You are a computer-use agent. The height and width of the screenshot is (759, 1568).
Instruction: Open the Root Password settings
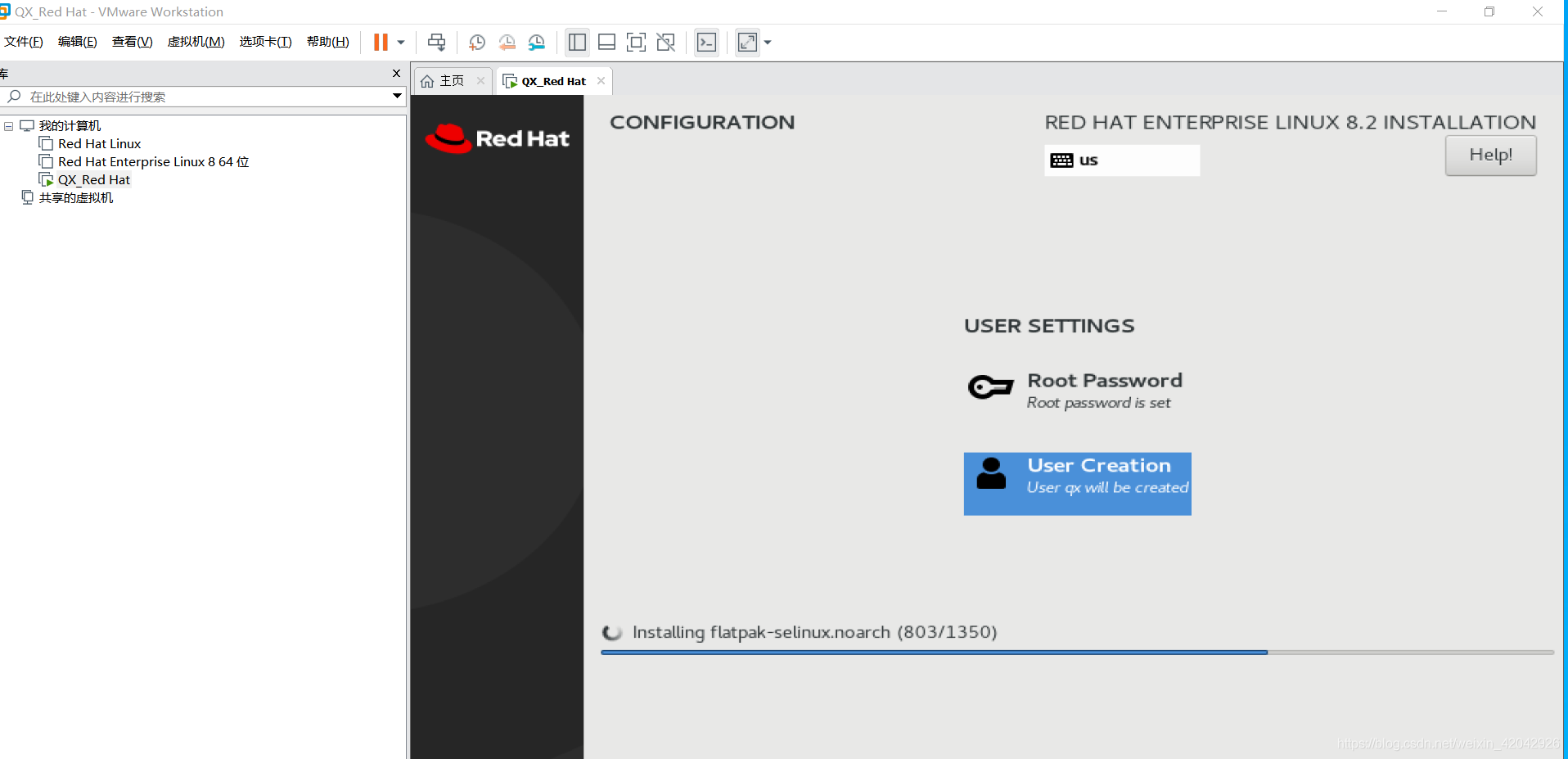click(1075, 390)
